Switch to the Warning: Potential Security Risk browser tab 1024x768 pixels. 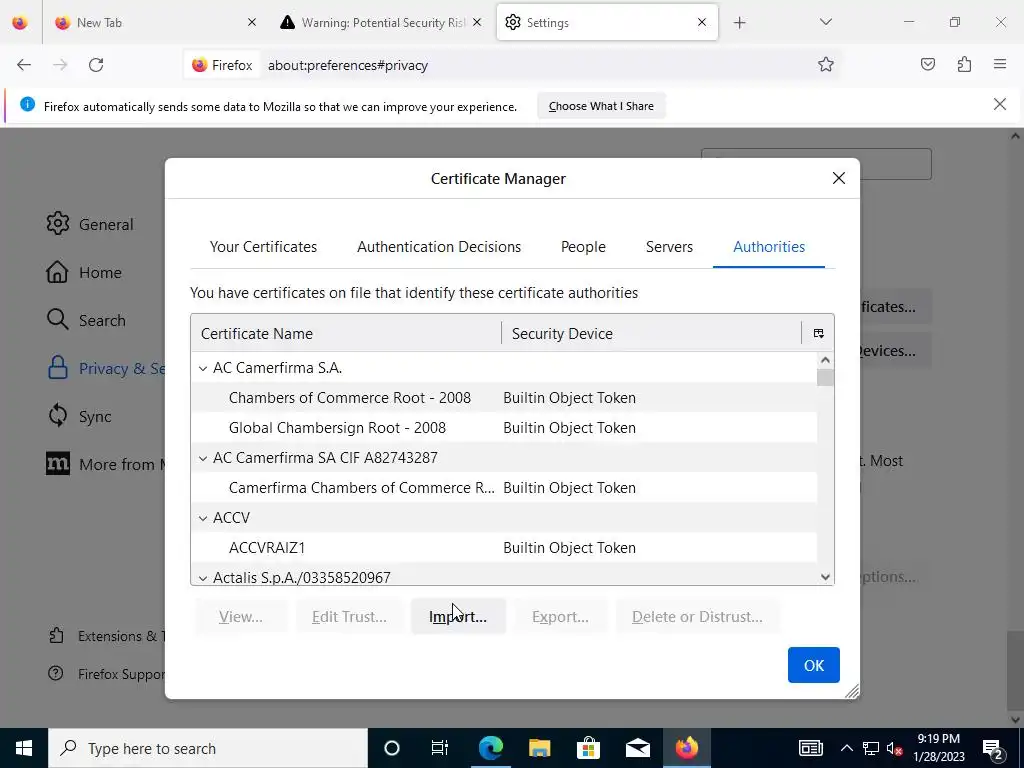[382, 23]
